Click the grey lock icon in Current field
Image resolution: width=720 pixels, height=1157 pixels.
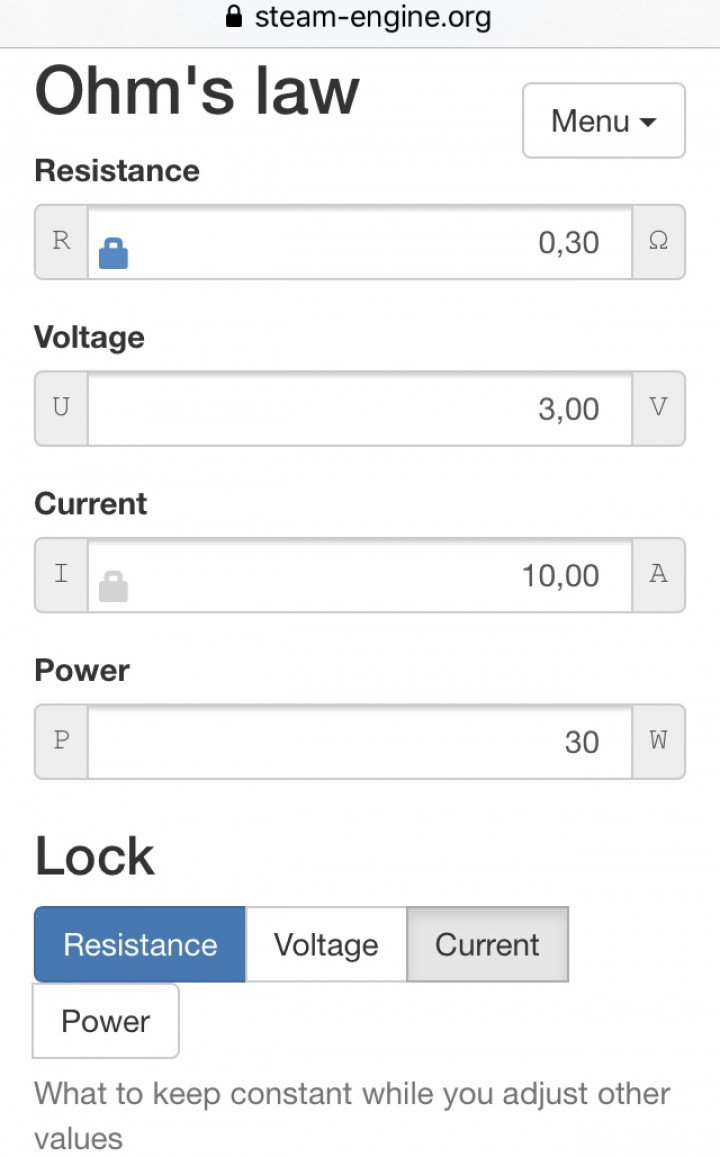pyautogui.click(x=114, y=587)
